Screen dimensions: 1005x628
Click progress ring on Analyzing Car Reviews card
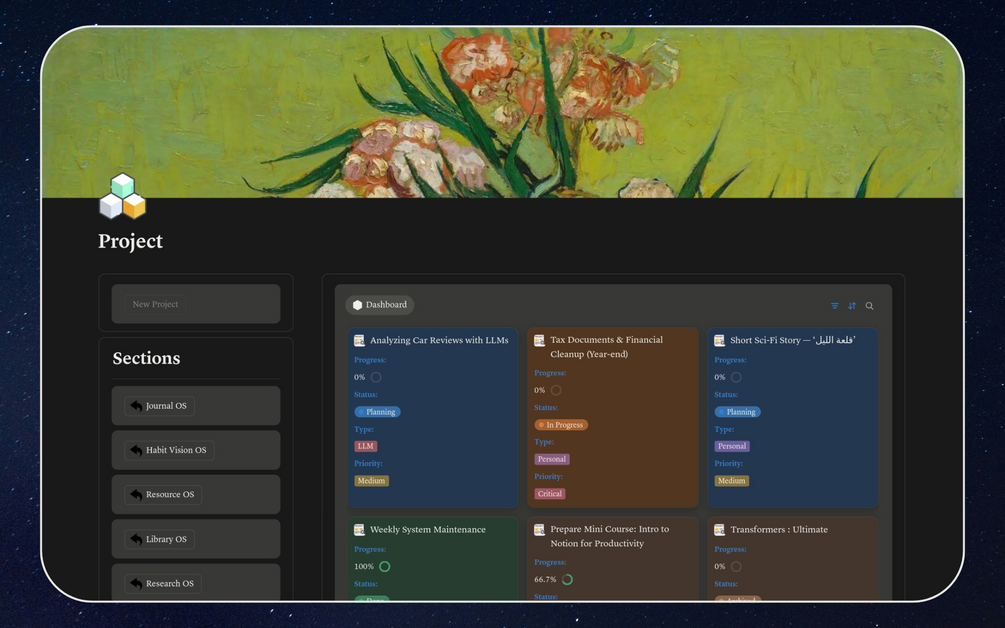[x=376, y=377]
